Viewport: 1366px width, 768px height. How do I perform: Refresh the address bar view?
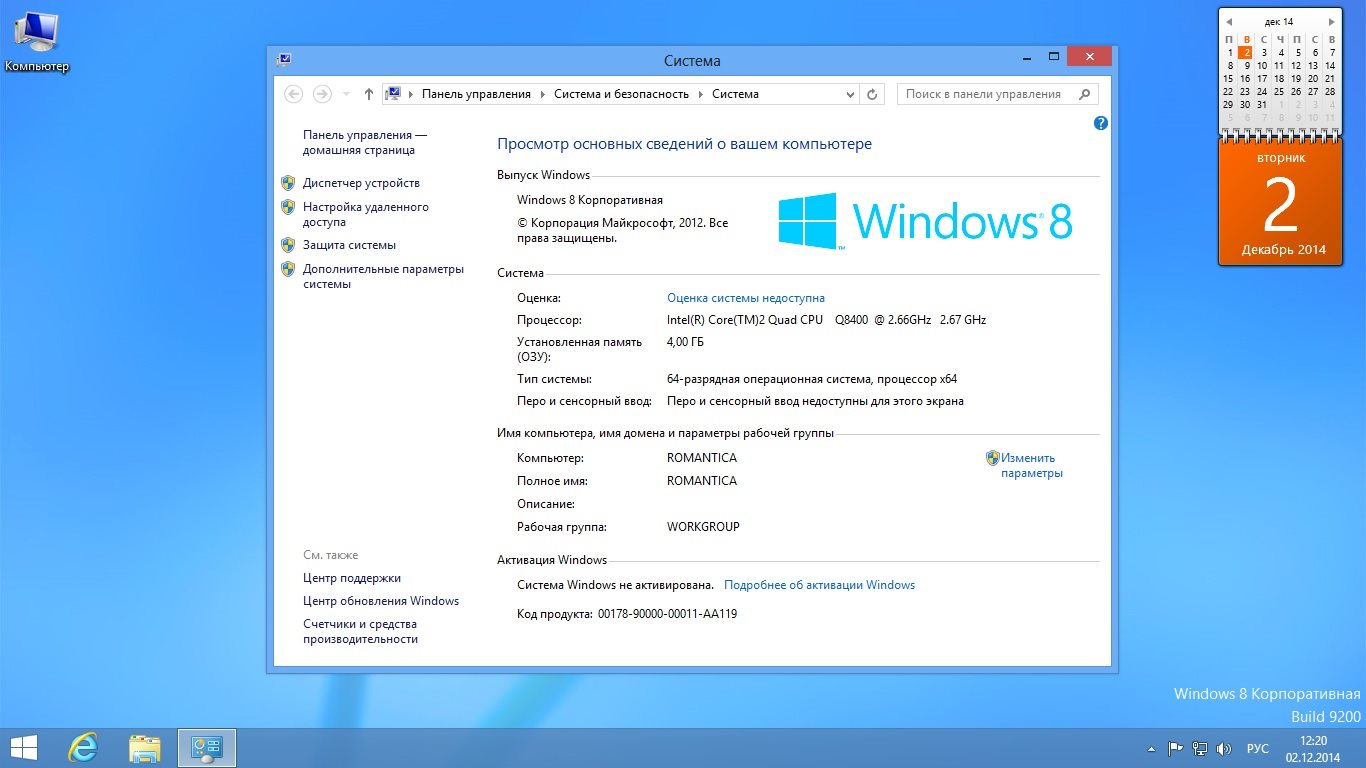(872, 94)
